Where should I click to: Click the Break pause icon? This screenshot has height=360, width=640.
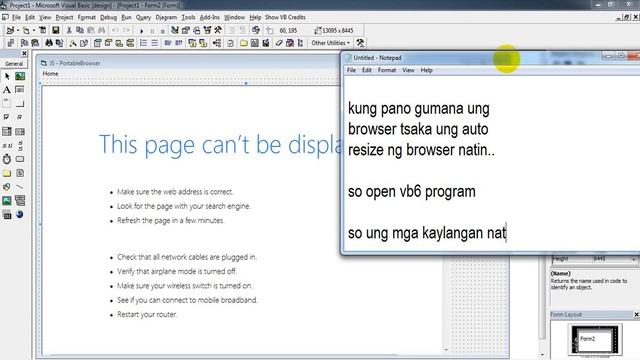[x=152, y=31]
